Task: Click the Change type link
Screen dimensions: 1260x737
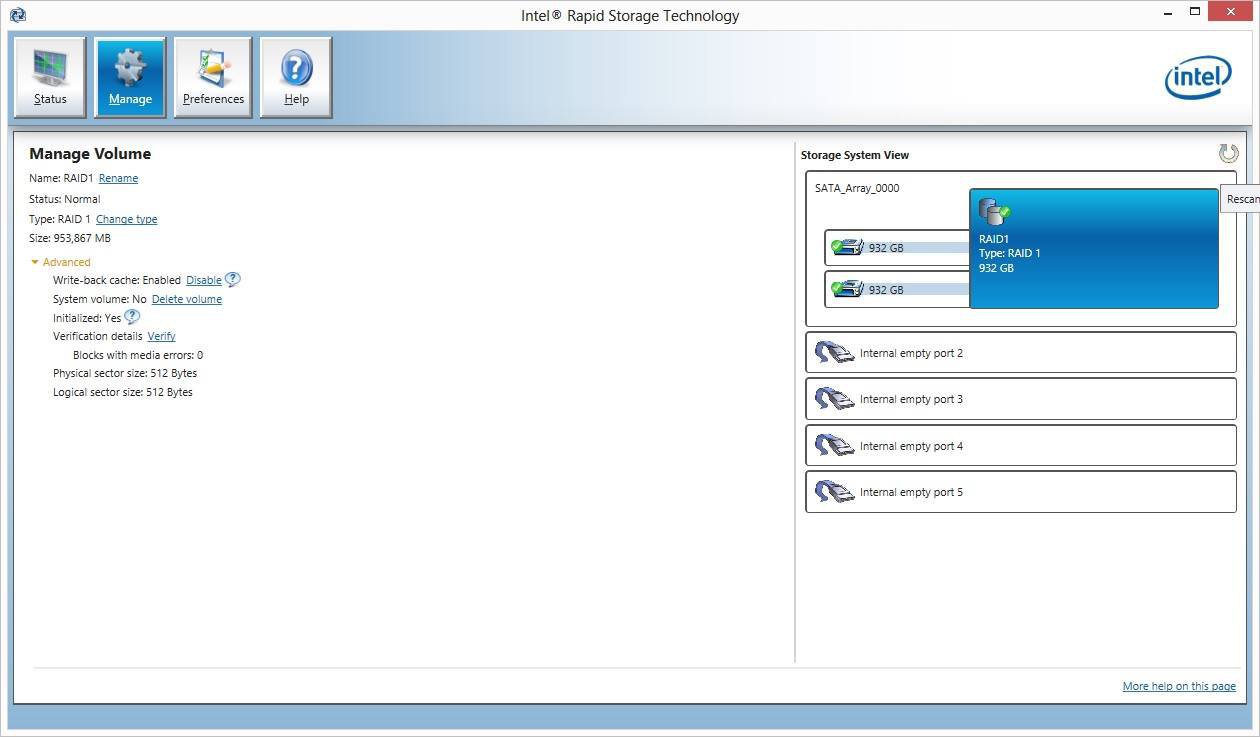Action: point(126,219)
